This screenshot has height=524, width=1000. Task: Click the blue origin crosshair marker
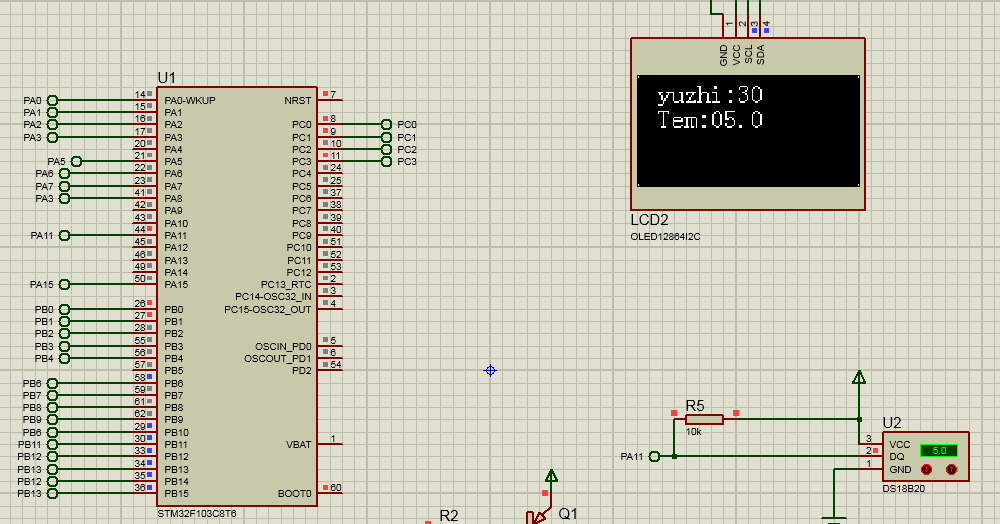click(490, 370)
